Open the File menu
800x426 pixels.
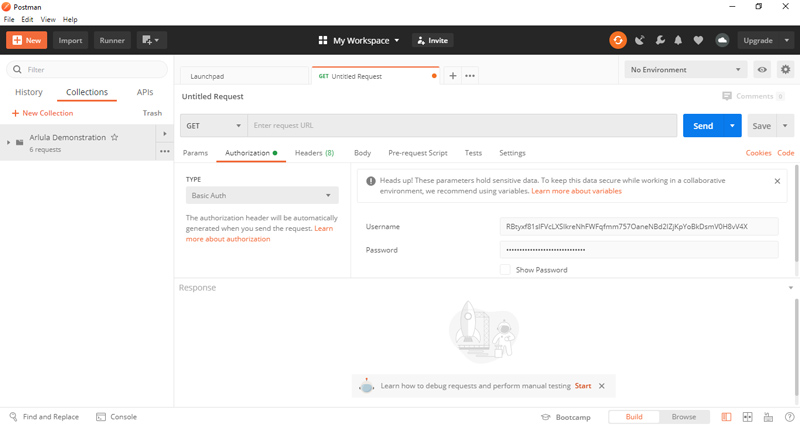pos(9,19)
